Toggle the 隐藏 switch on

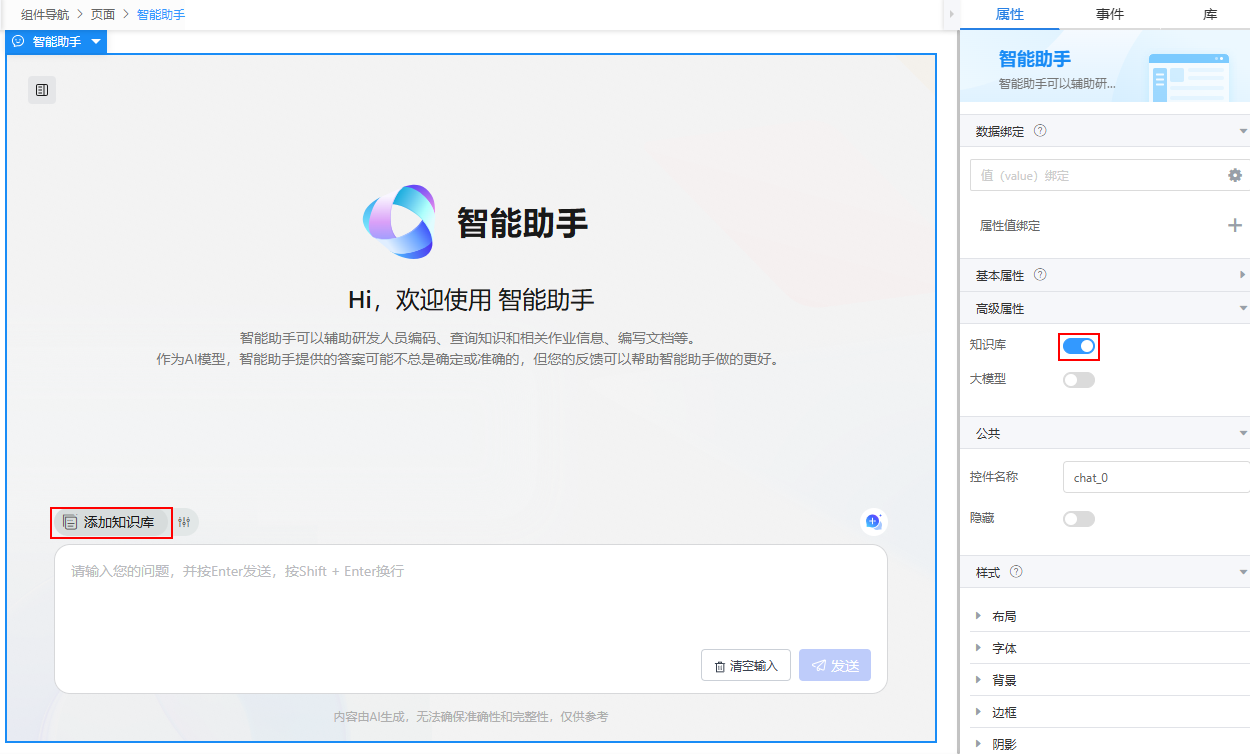coord(1079,519)
